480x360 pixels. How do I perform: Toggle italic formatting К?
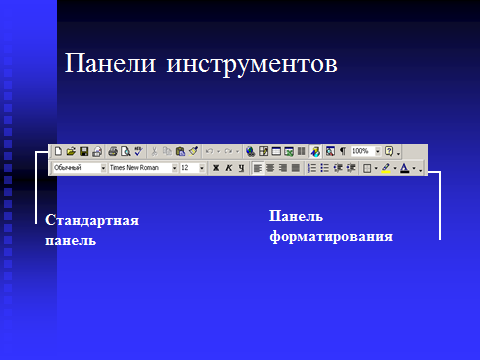click(x=229, y=168)
